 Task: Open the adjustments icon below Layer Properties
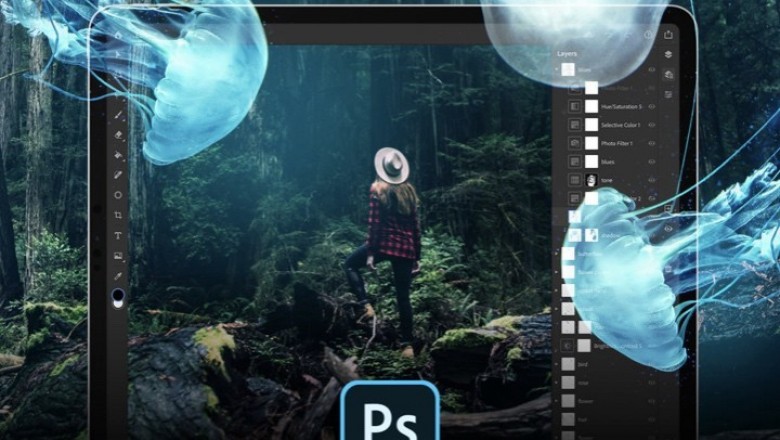(x=668, y=94)
